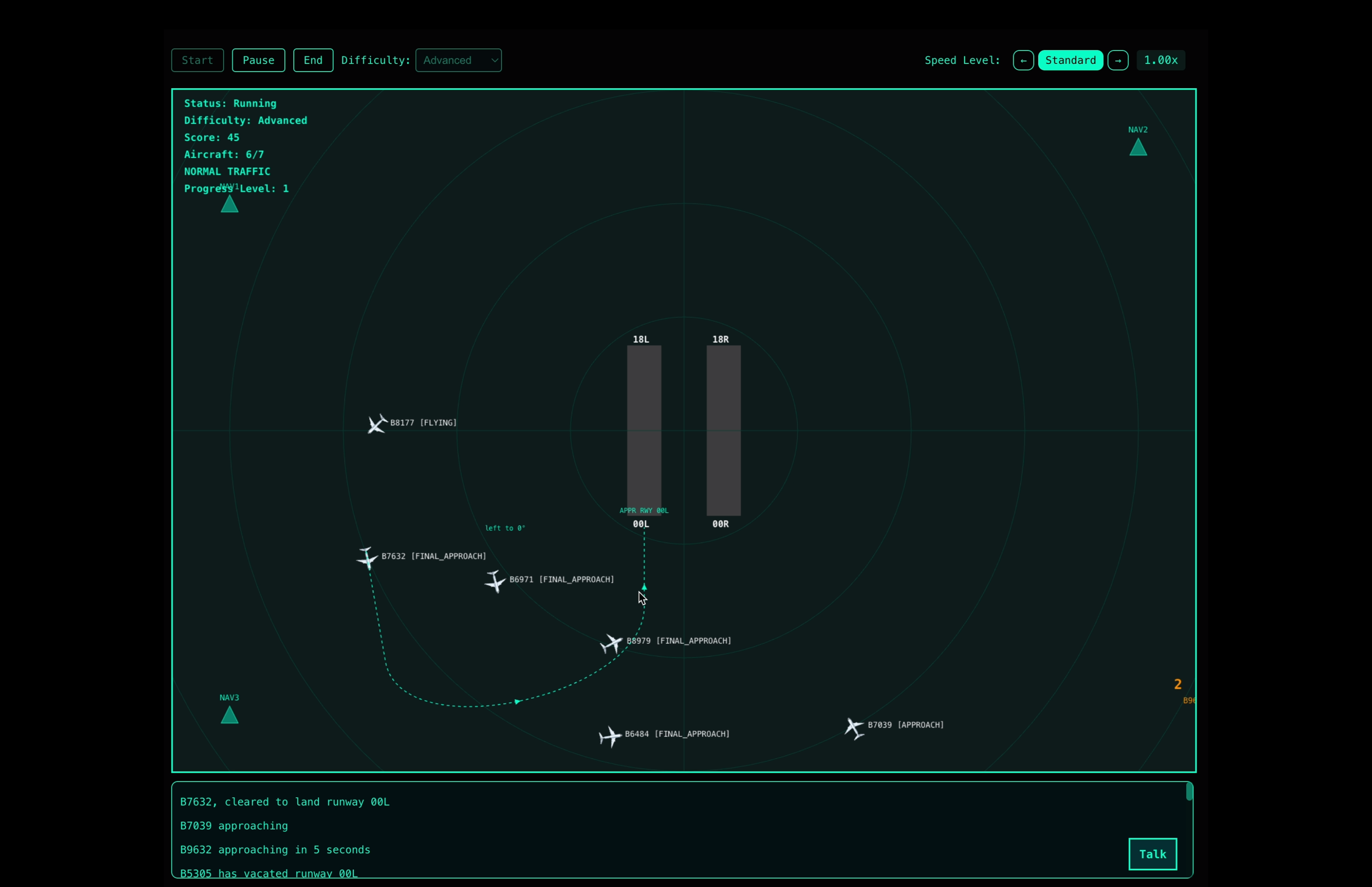
Task: Select aircraft B8177 flying icon
Action: 377,424
